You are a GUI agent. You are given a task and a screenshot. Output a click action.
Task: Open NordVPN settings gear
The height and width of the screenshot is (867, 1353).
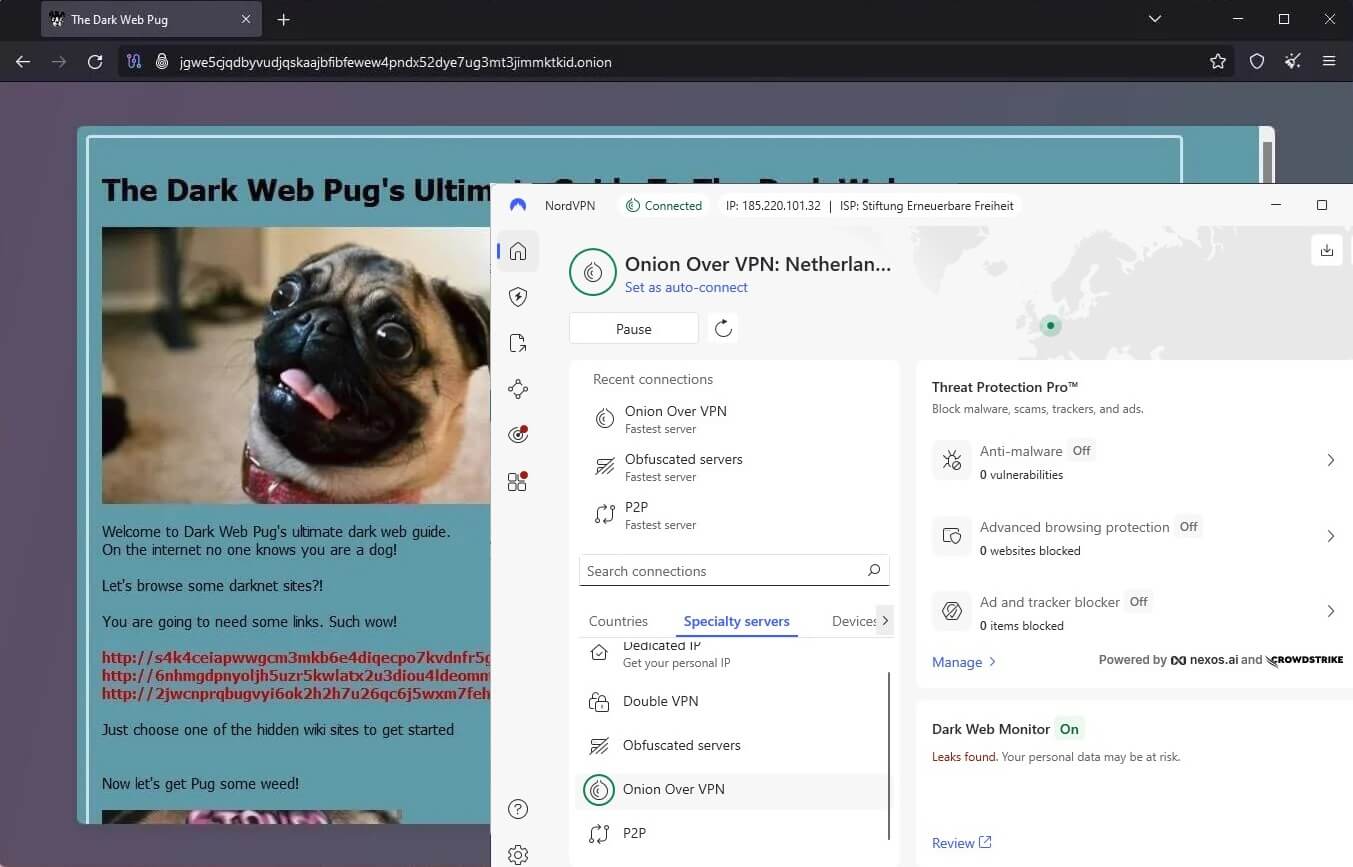[517, 854]
